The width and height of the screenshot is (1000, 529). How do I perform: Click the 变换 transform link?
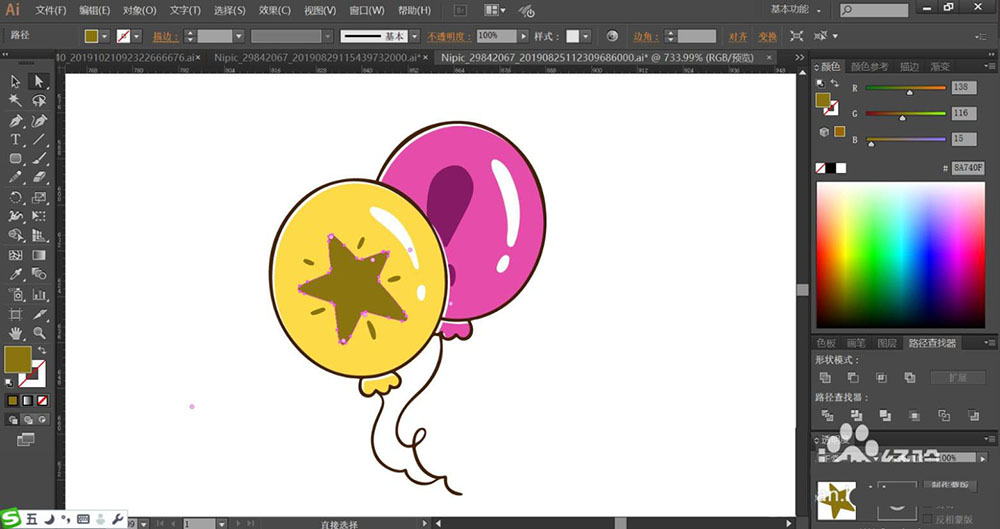tap(767, 36)
